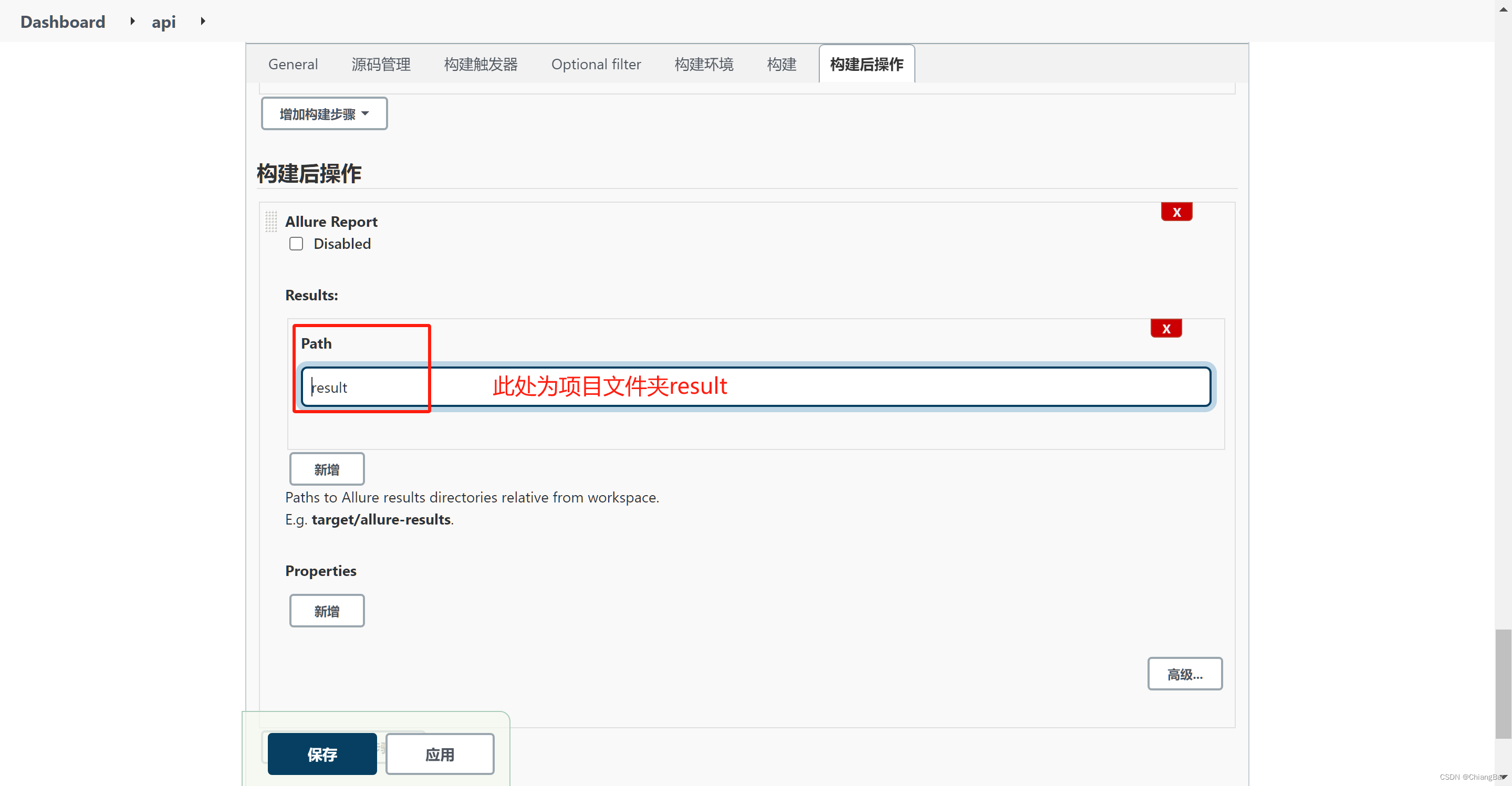Image resolution: width=1512 pixels, height=786 pixels.
Task: Remove the result Path entry
Action: click(1166, 328)
